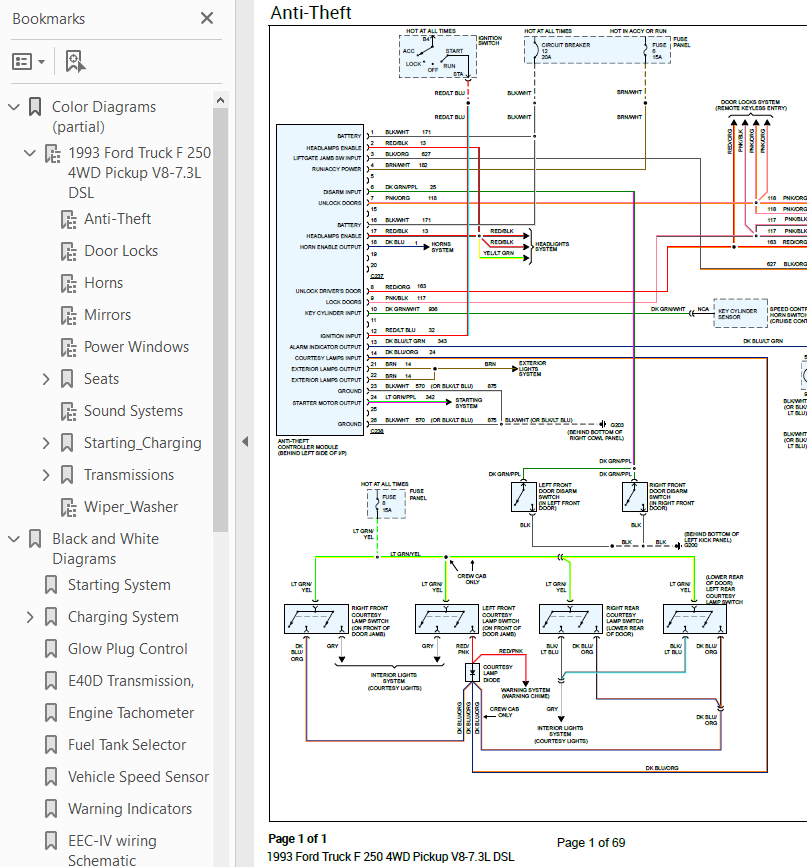
Task: Click the Glow Plug Control bookmark icon
Action: (51, 649)
